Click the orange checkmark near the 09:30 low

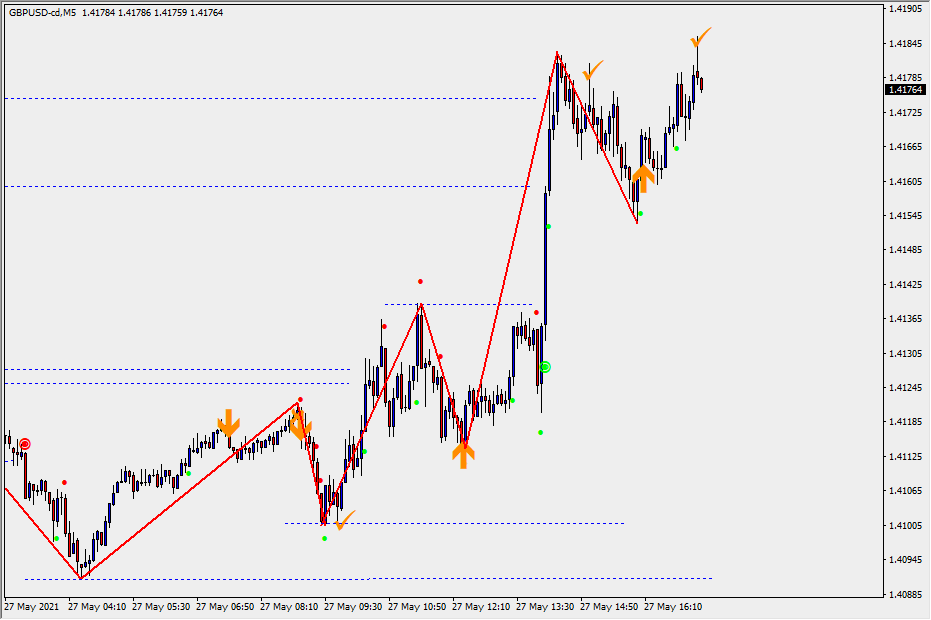point(344,520)
